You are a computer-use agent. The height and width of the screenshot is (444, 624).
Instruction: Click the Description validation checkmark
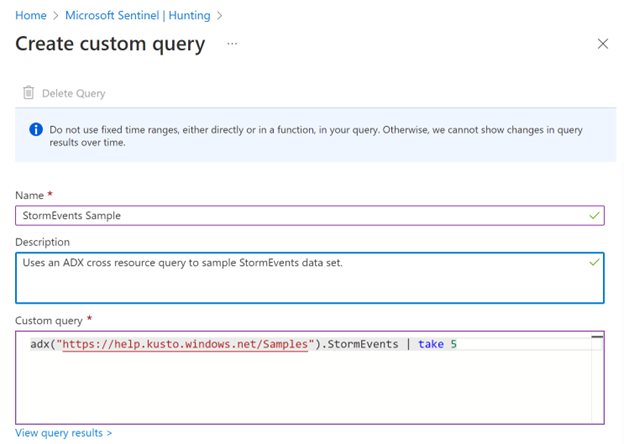(x=594, y=262)
